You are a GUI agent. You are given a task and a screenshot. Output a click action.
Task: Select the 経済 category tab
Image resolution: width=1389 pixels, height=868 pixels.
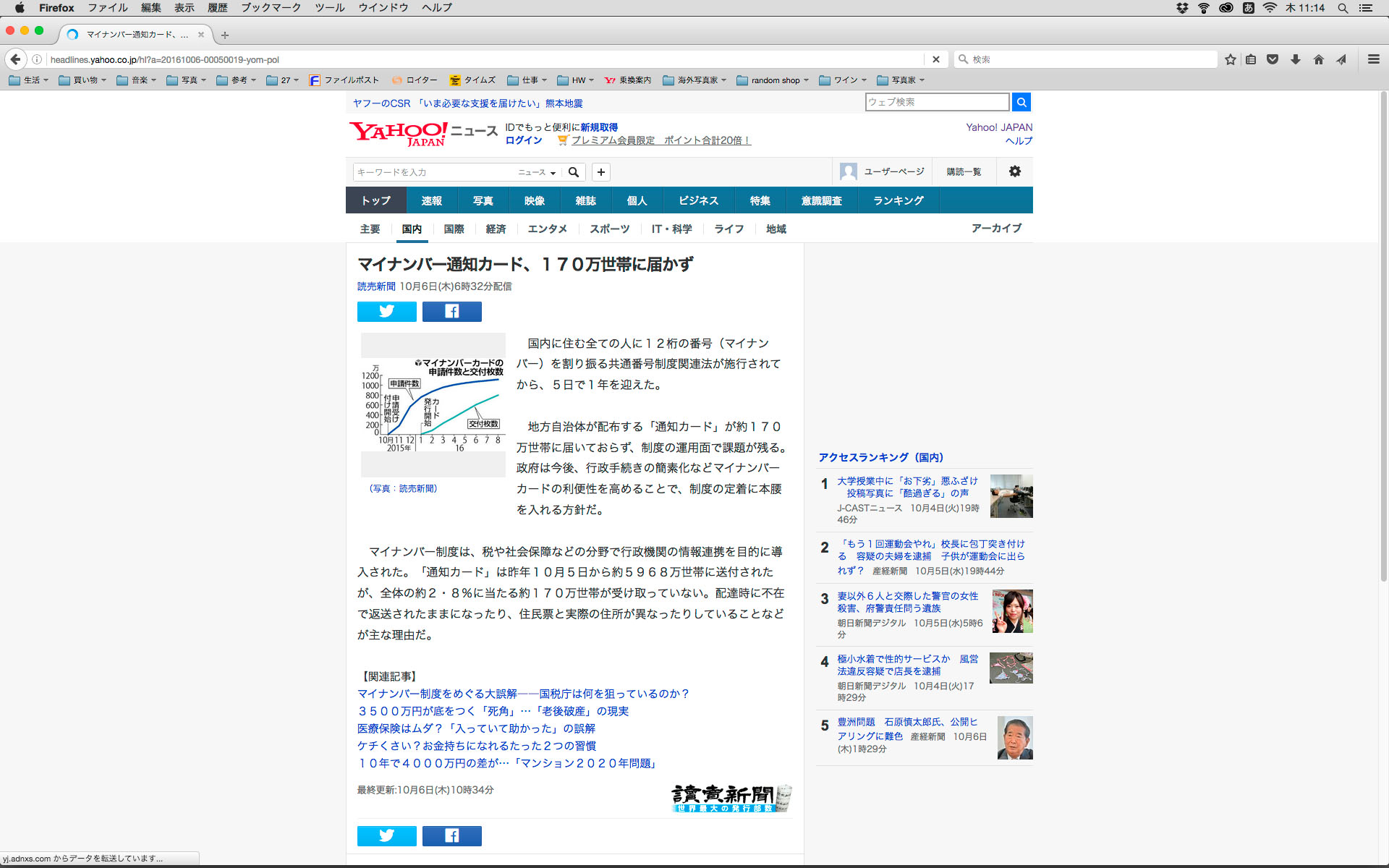tap(496, 229)
